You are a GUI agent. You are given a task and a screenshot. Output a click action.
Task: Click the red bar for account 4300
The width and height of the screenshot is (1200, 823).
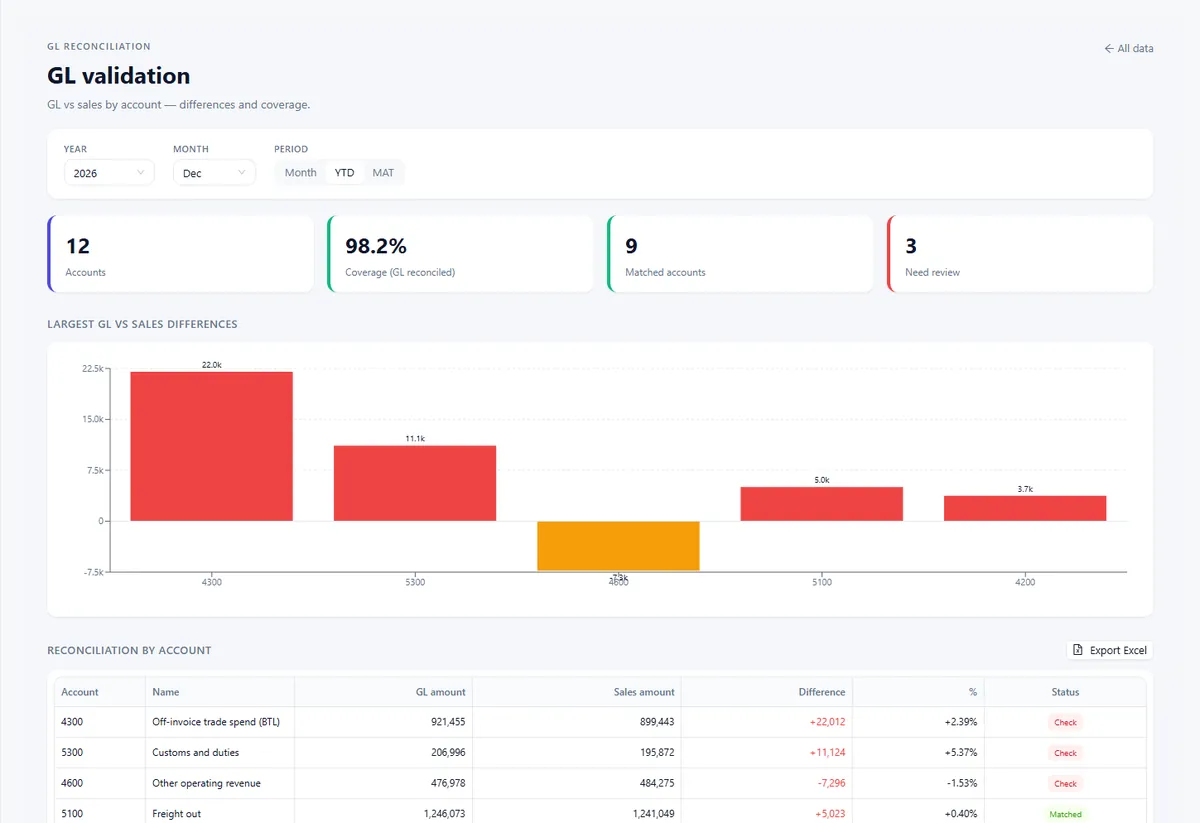pos(212,446)
